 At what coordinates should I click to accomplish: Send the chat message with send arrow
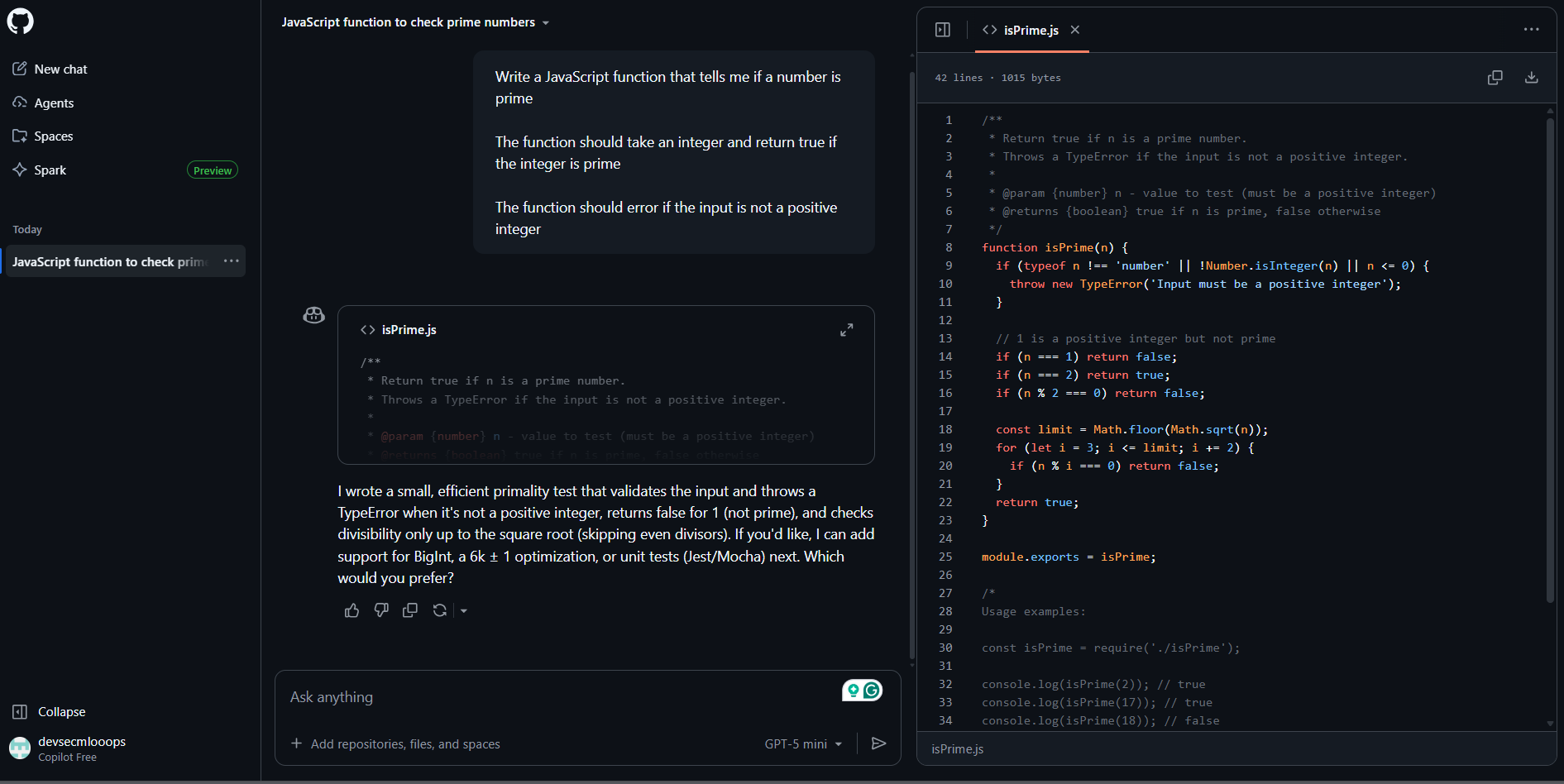[878, 743]
